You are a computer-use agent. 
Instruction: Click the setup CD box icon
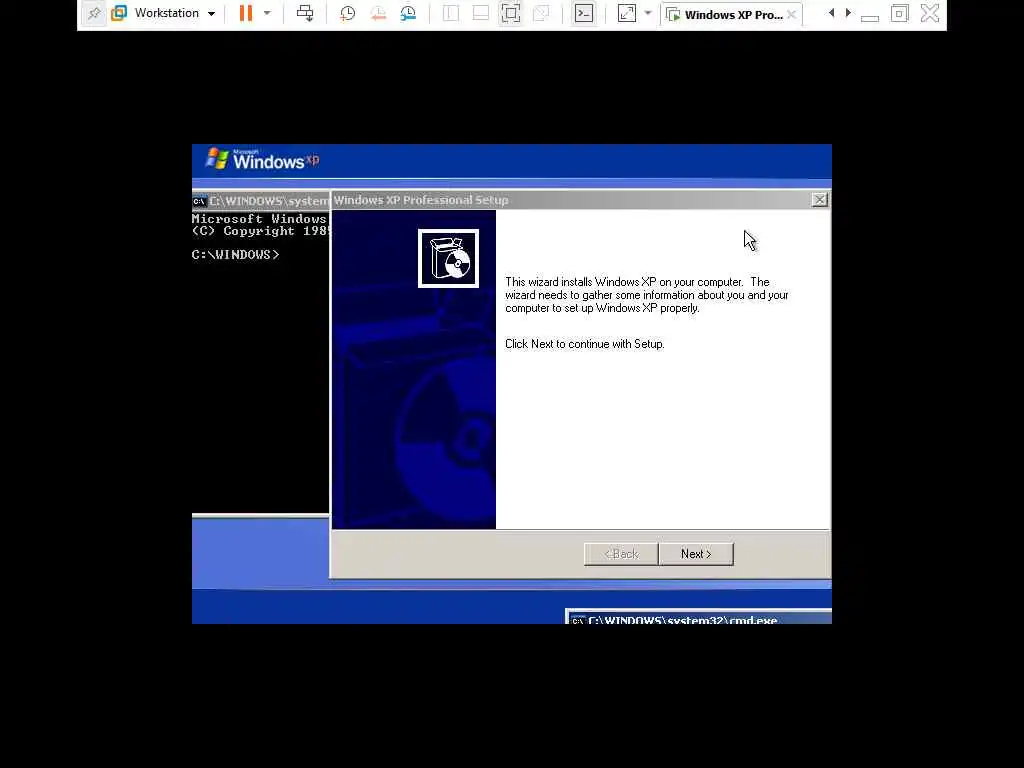coord(449,258)
